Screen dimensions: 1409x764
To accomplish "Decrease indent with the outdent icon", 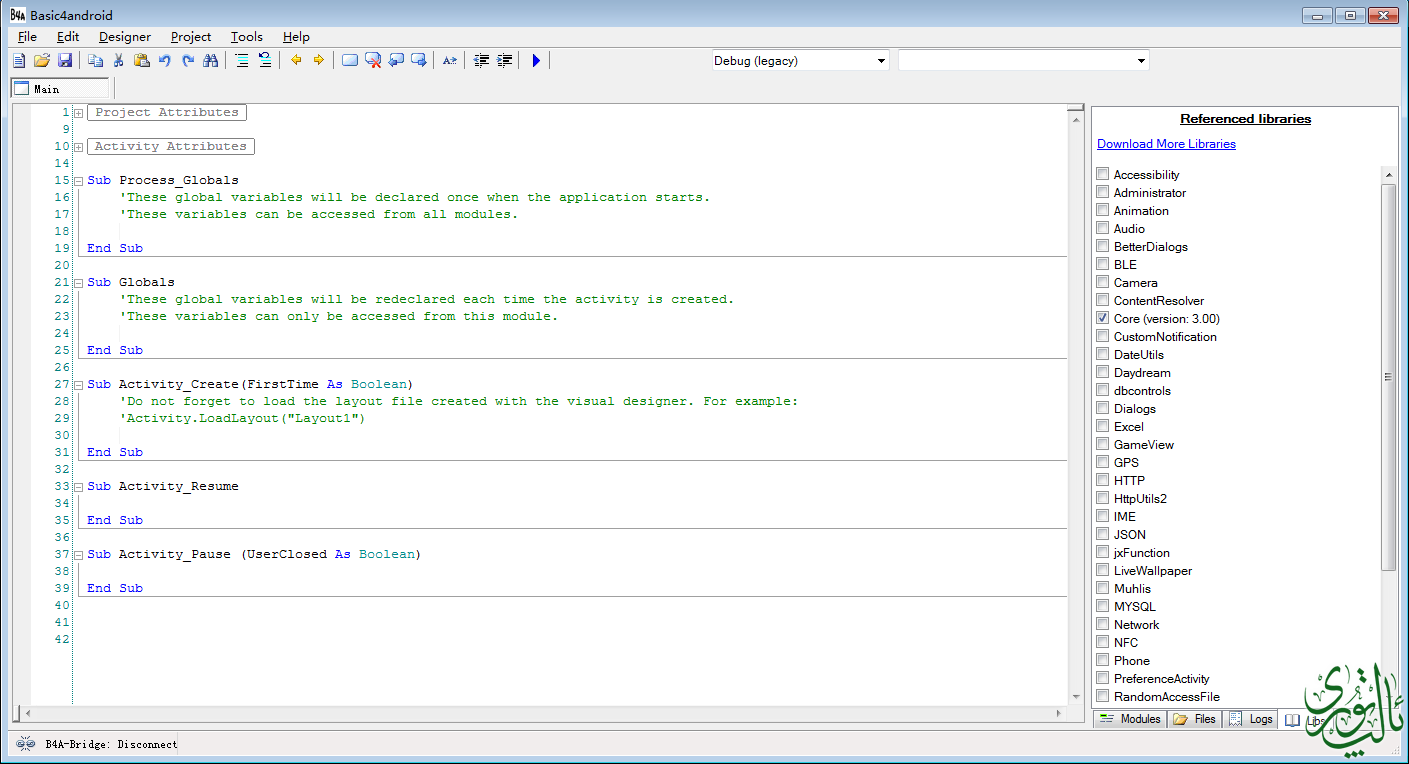I will click(482, 61).
